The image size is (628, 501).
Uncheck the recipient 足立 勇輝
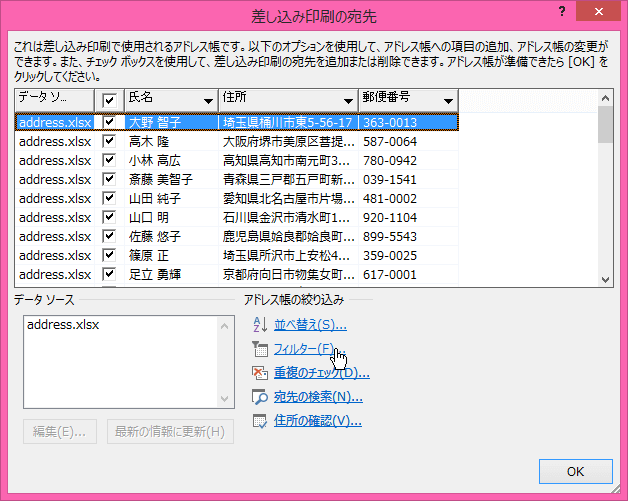(109, 274)
